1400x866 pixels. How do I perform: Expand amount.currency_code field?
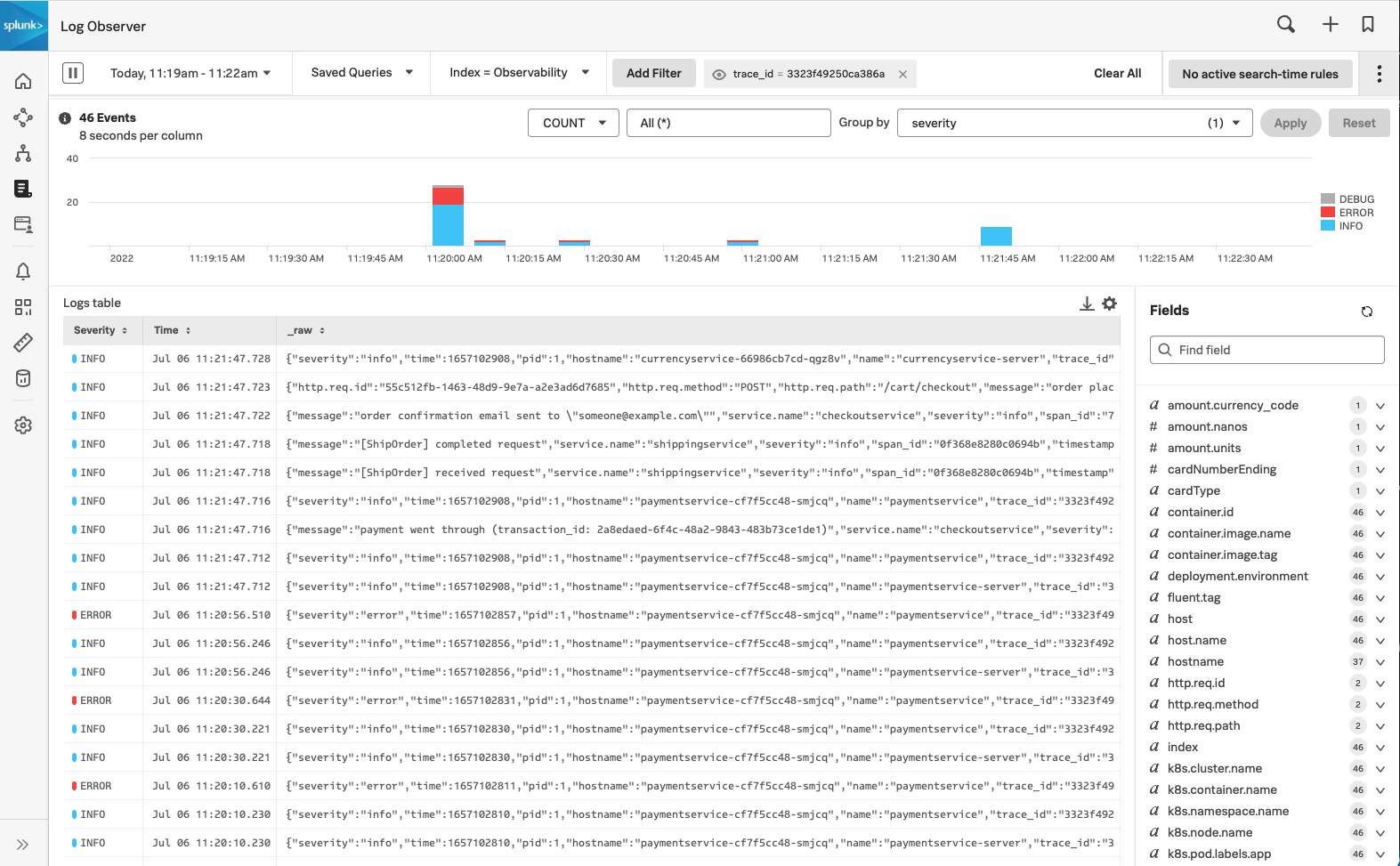[x=1380, y=406]
